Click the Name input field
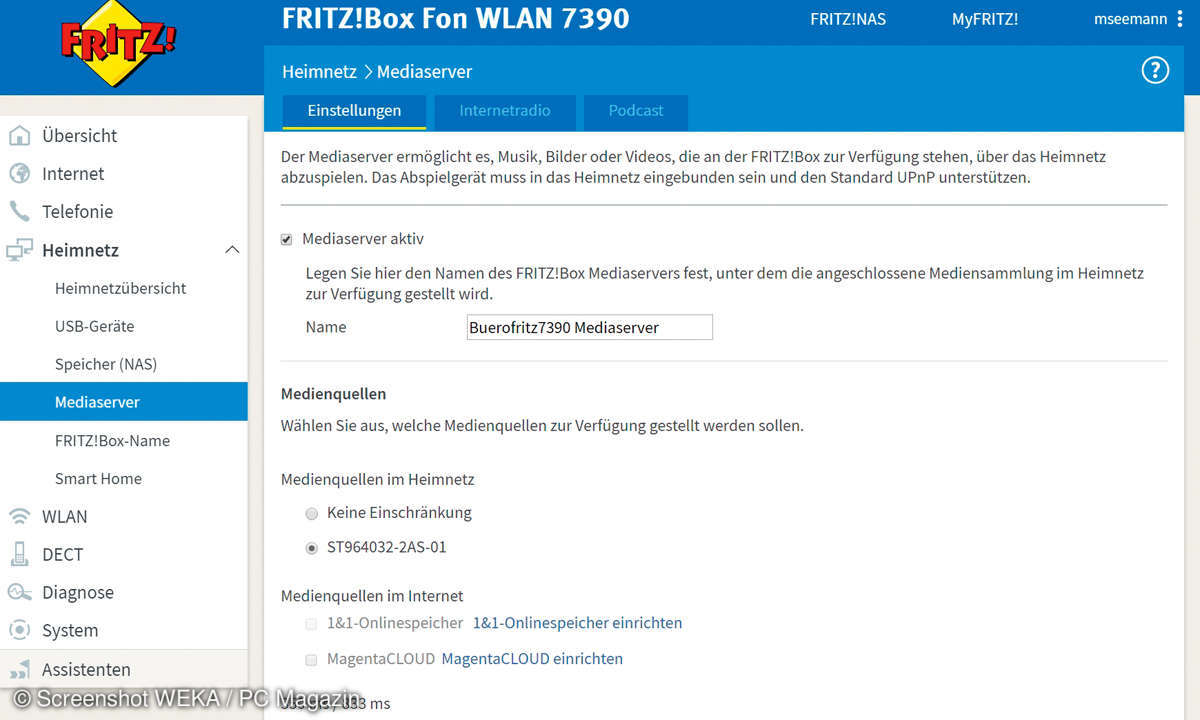The width and height of the screenshot is (1200, 720). point(590,327)
